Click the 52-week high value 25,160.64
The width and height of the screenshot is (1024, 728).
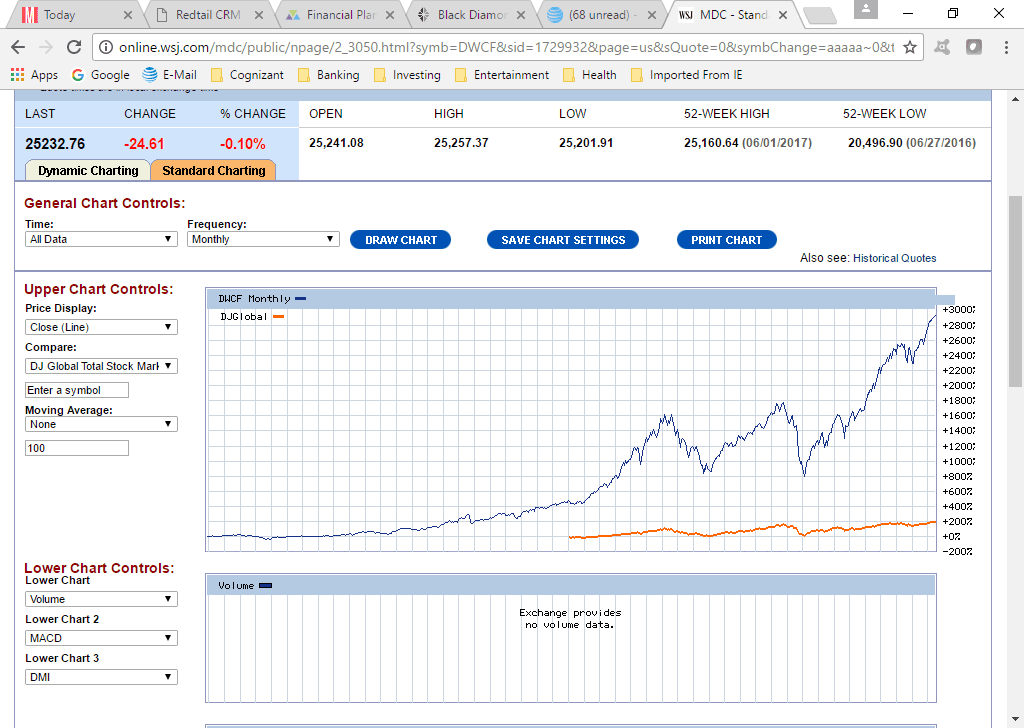(x=711, y=143)
